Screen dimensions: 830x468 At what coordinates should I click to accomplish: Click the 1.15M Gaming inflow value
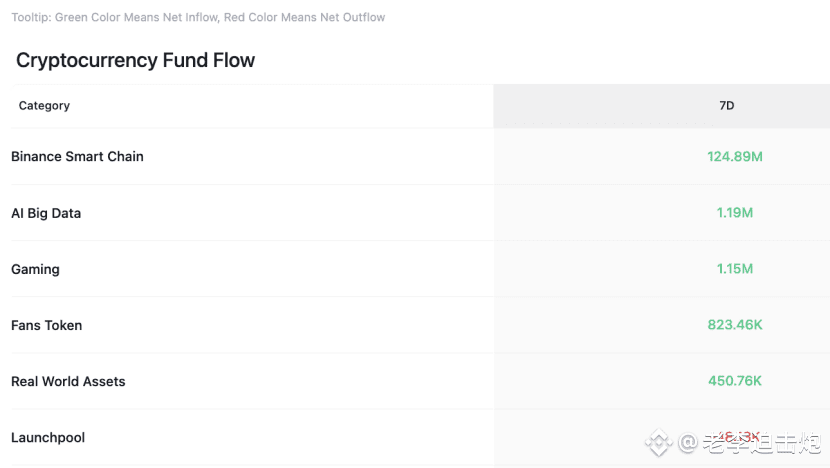point(735,269)
